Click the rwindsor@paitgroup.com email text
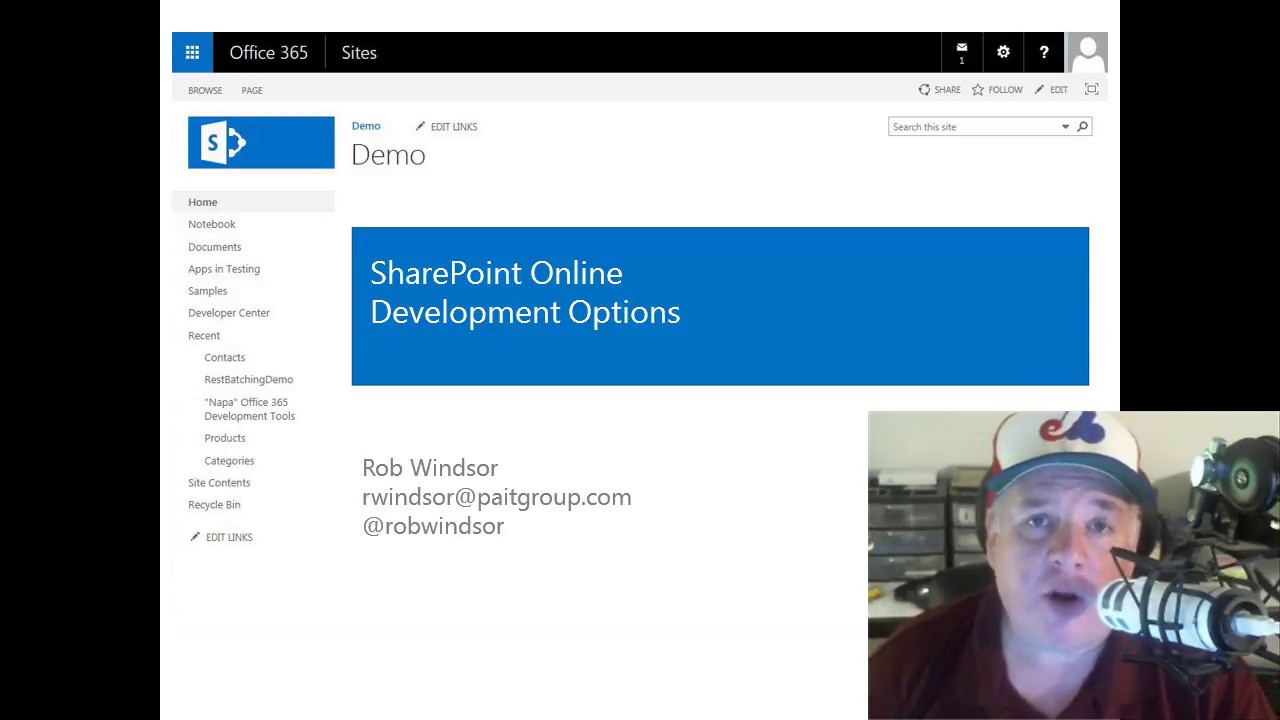The image size is (1280, 720). click(497, 497)
